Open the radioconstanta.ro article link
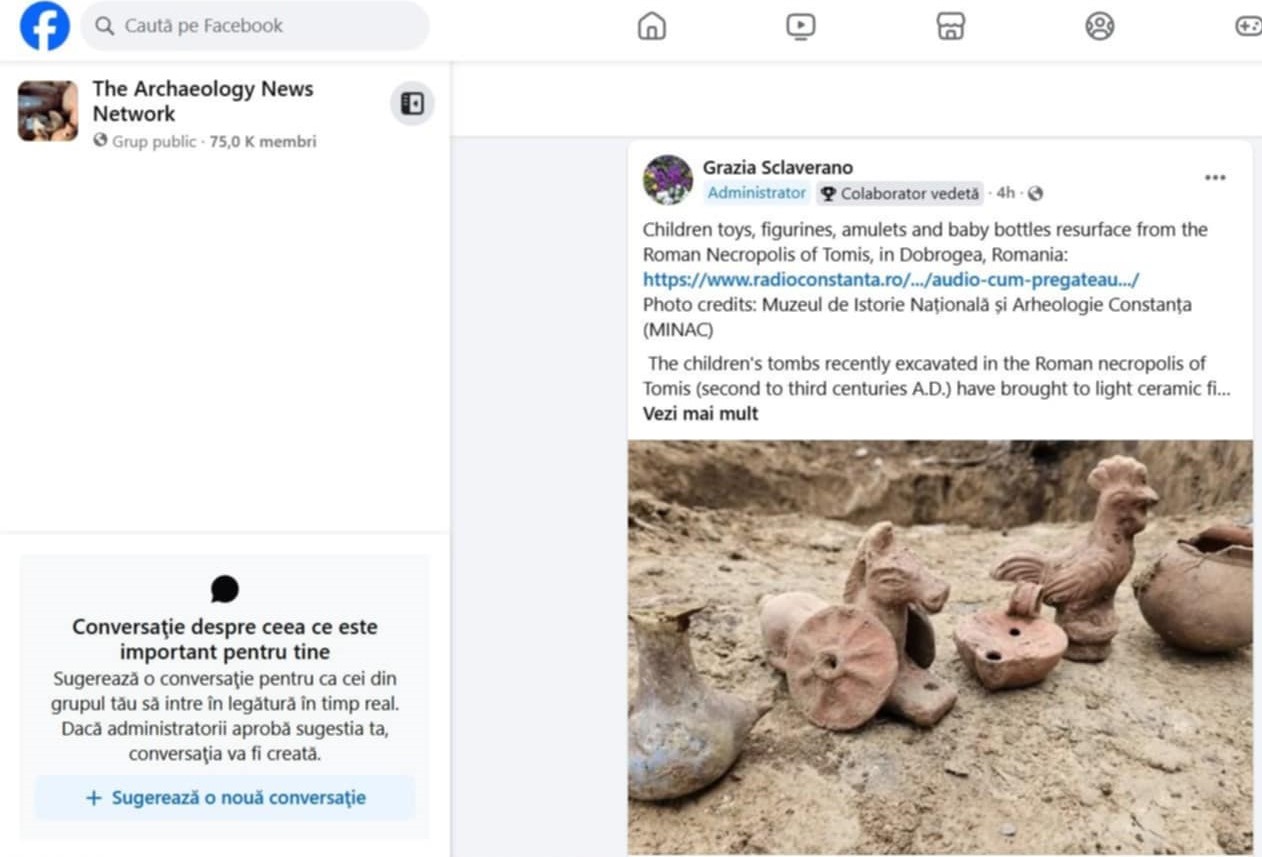The width and height of the screenshot is (1262, 857). tap(891, 279)
